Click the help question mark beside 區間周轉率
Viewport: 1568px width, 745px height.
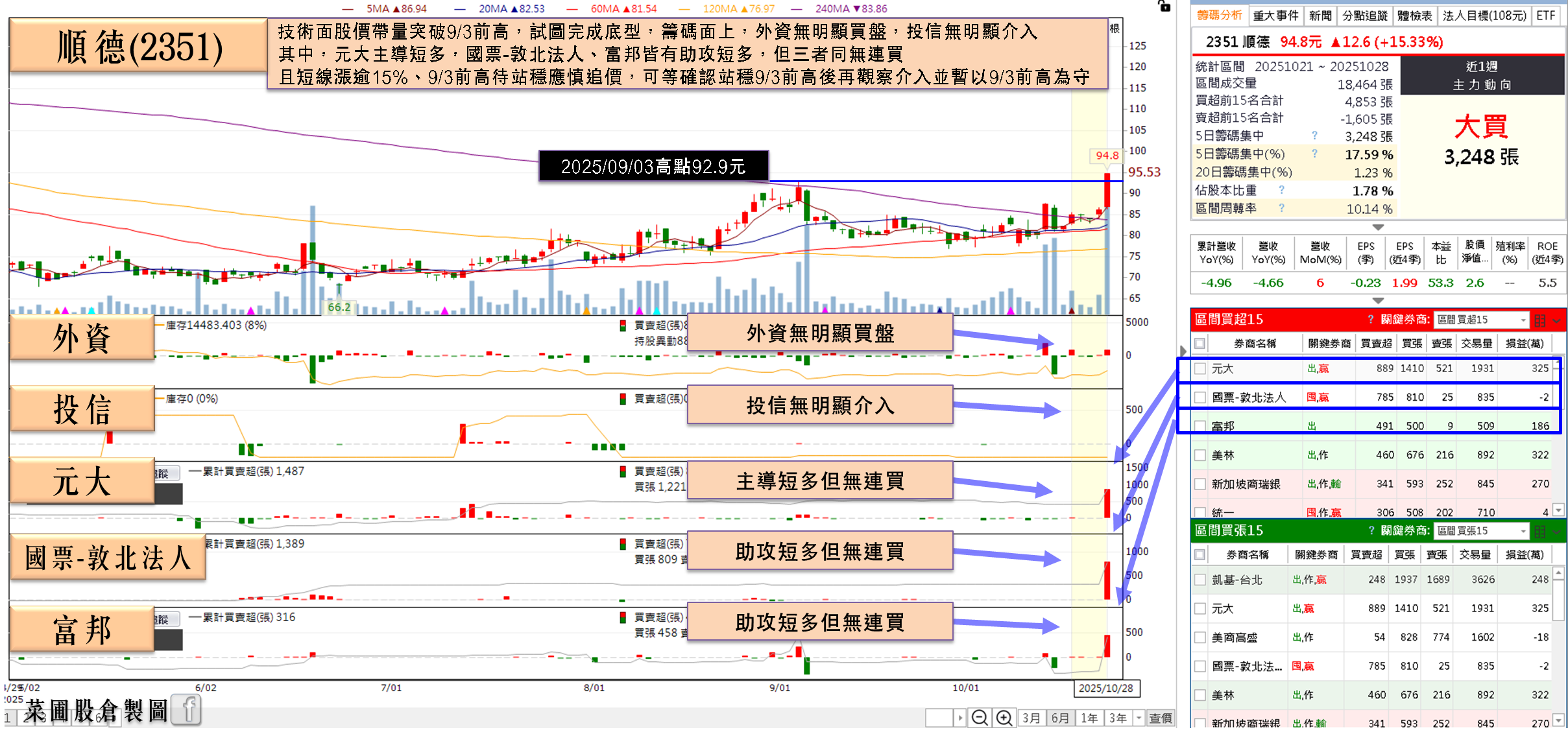pos(1282,208)
